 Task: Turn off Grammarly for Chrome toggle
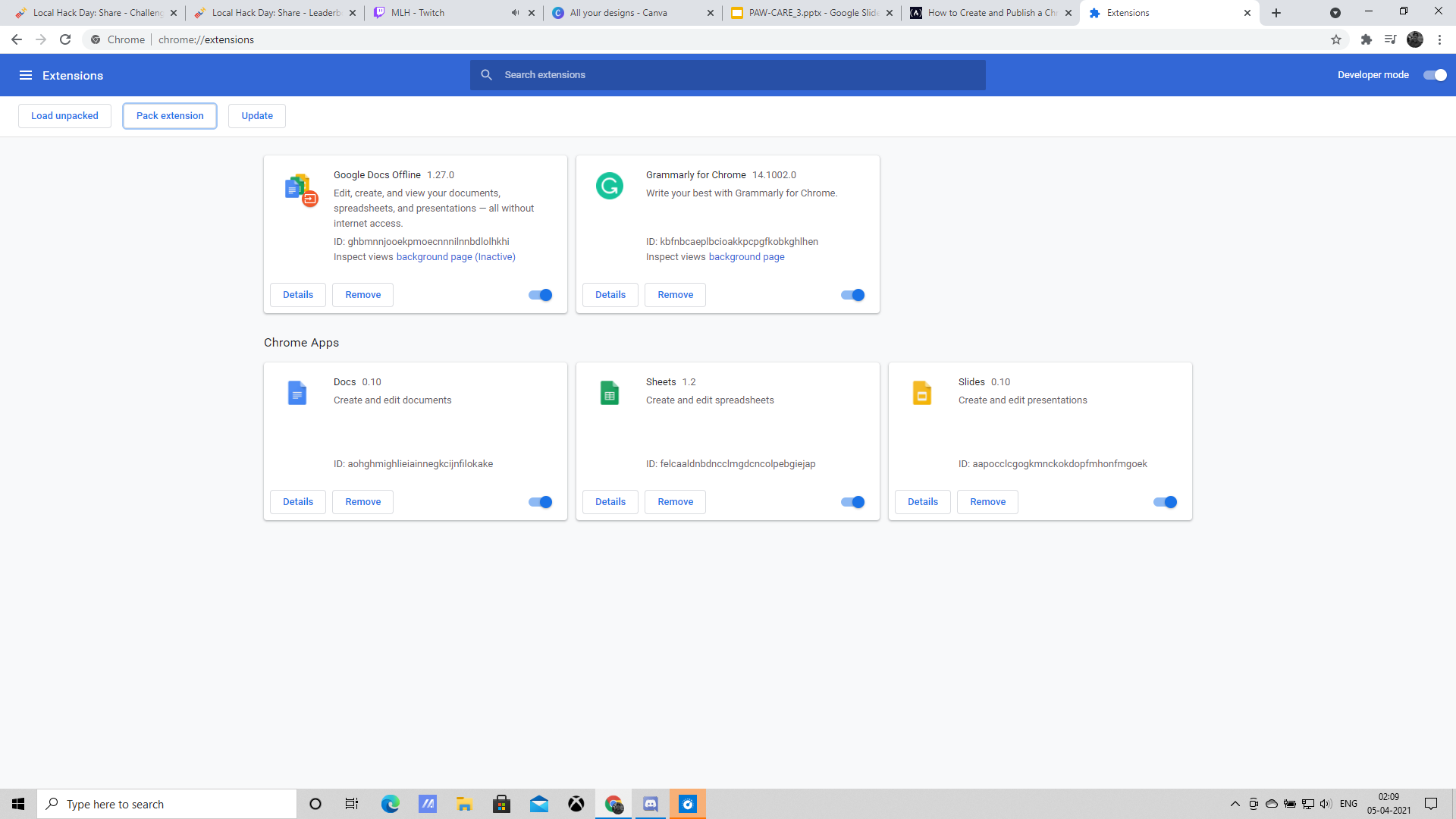[x=852, y=295]
